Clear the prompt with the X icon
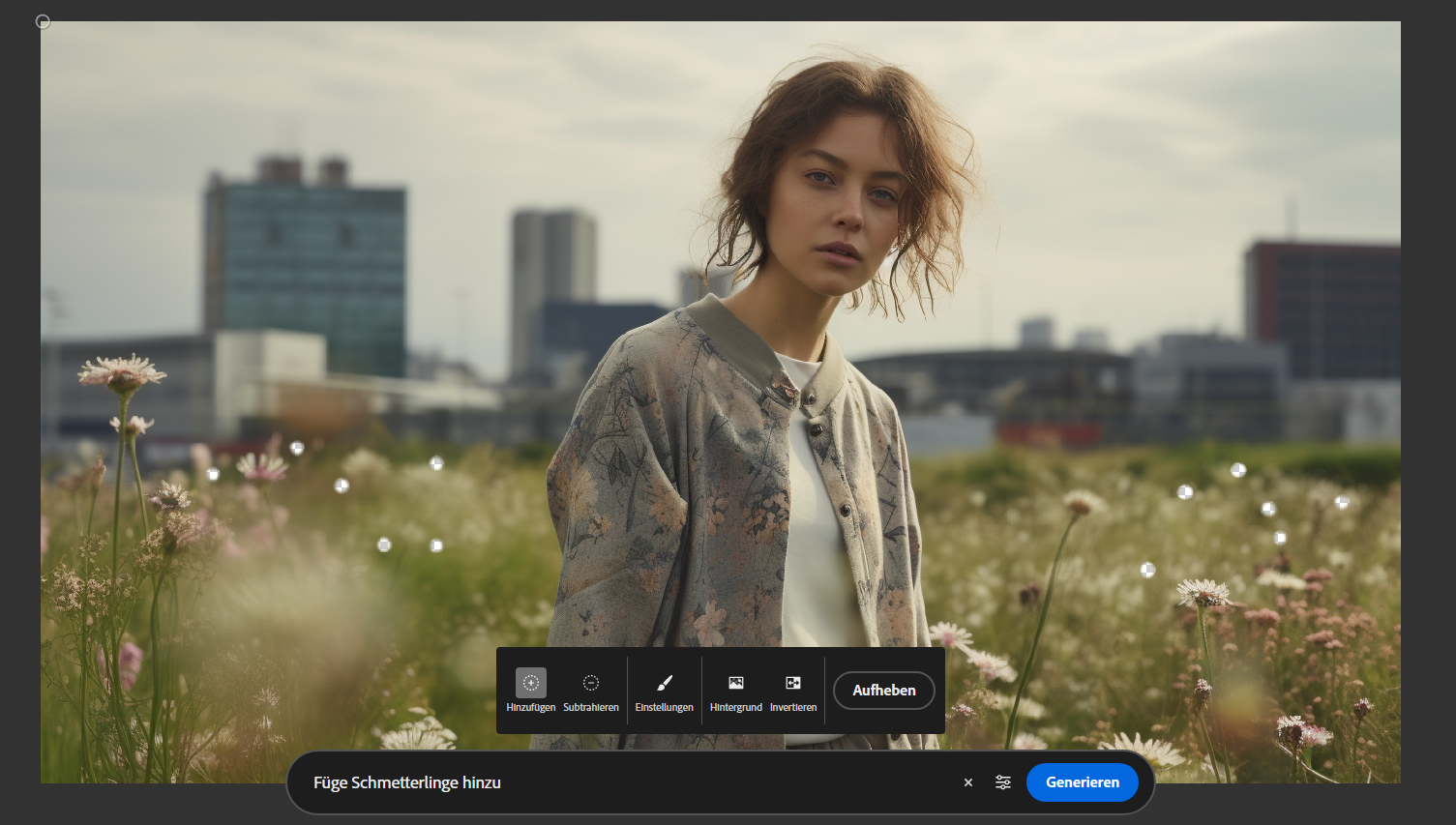 (968, 782)
